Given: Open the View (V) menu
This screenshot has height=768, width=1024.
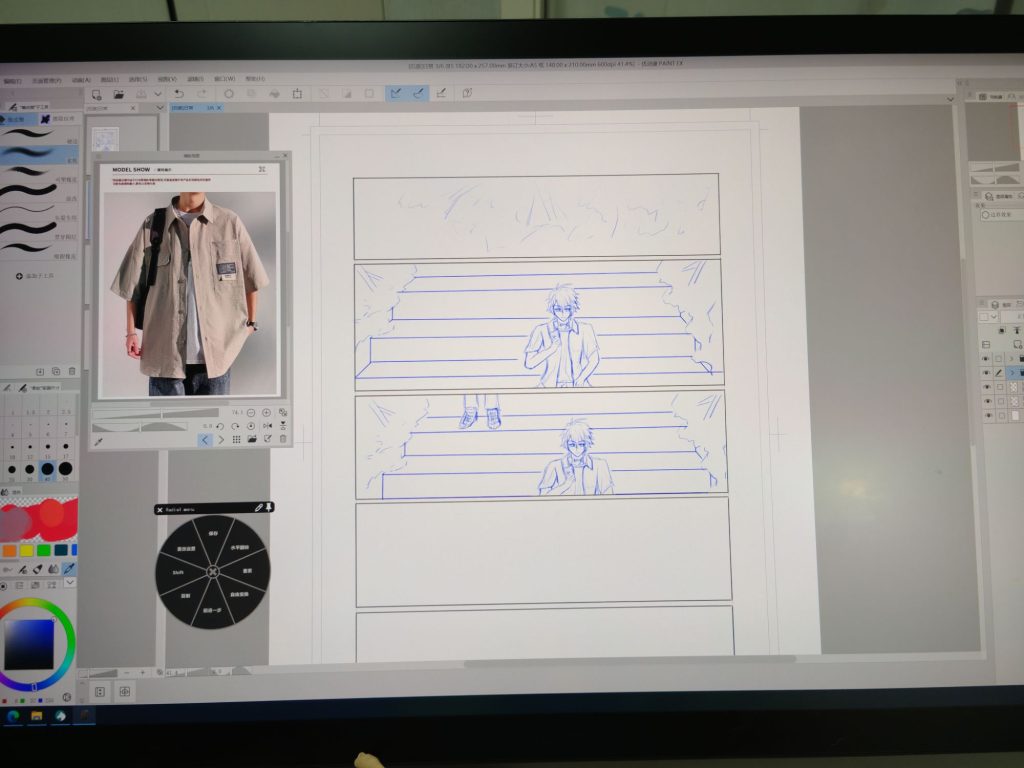Looking at the screenshot, I should (x=167, y=80).
